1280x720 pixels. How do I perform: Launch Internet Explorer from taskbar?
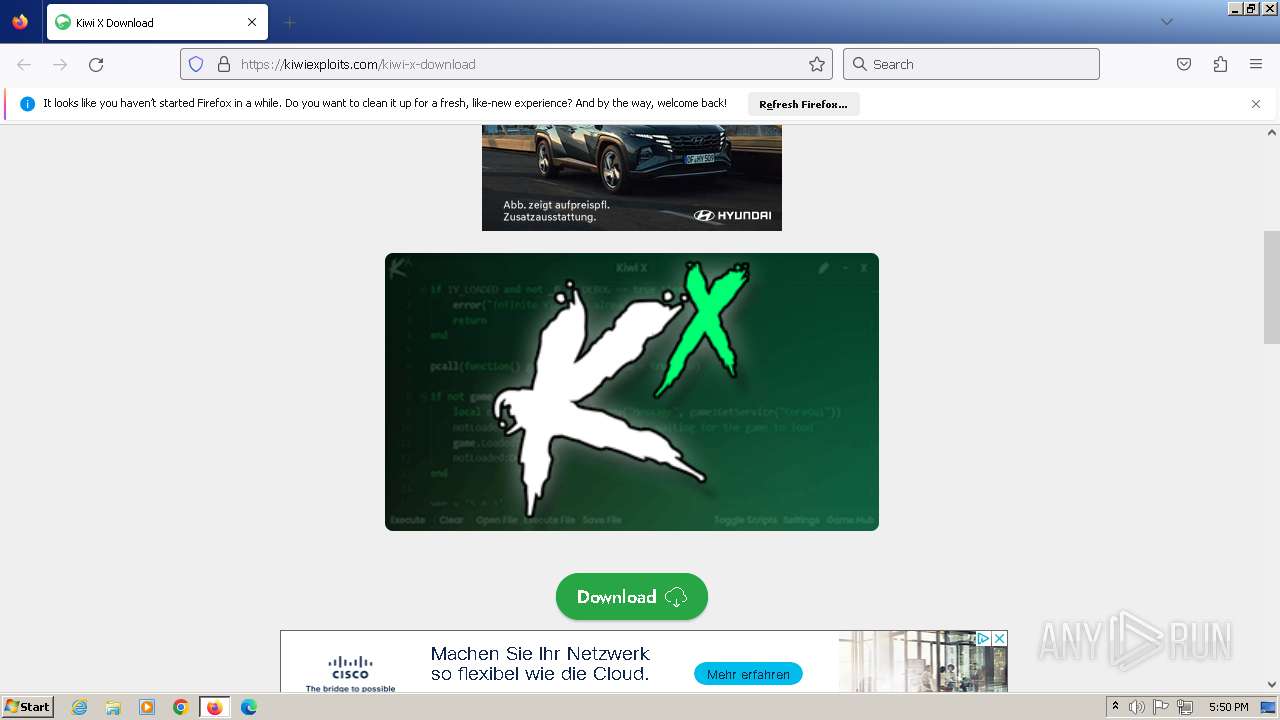[79, 707]
